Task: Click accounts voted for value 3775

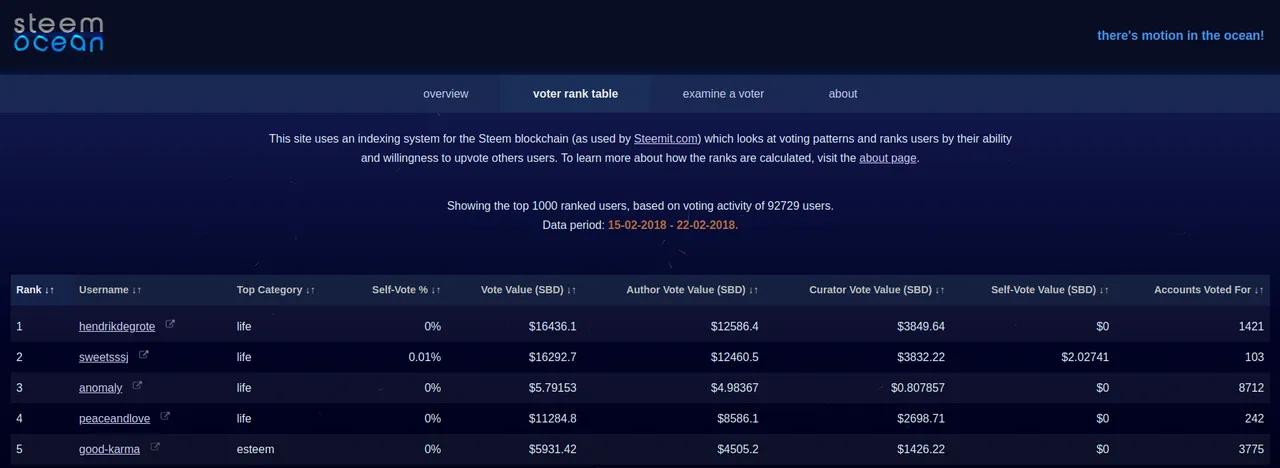Action: pyautogui.click(x=1251, y=450)
